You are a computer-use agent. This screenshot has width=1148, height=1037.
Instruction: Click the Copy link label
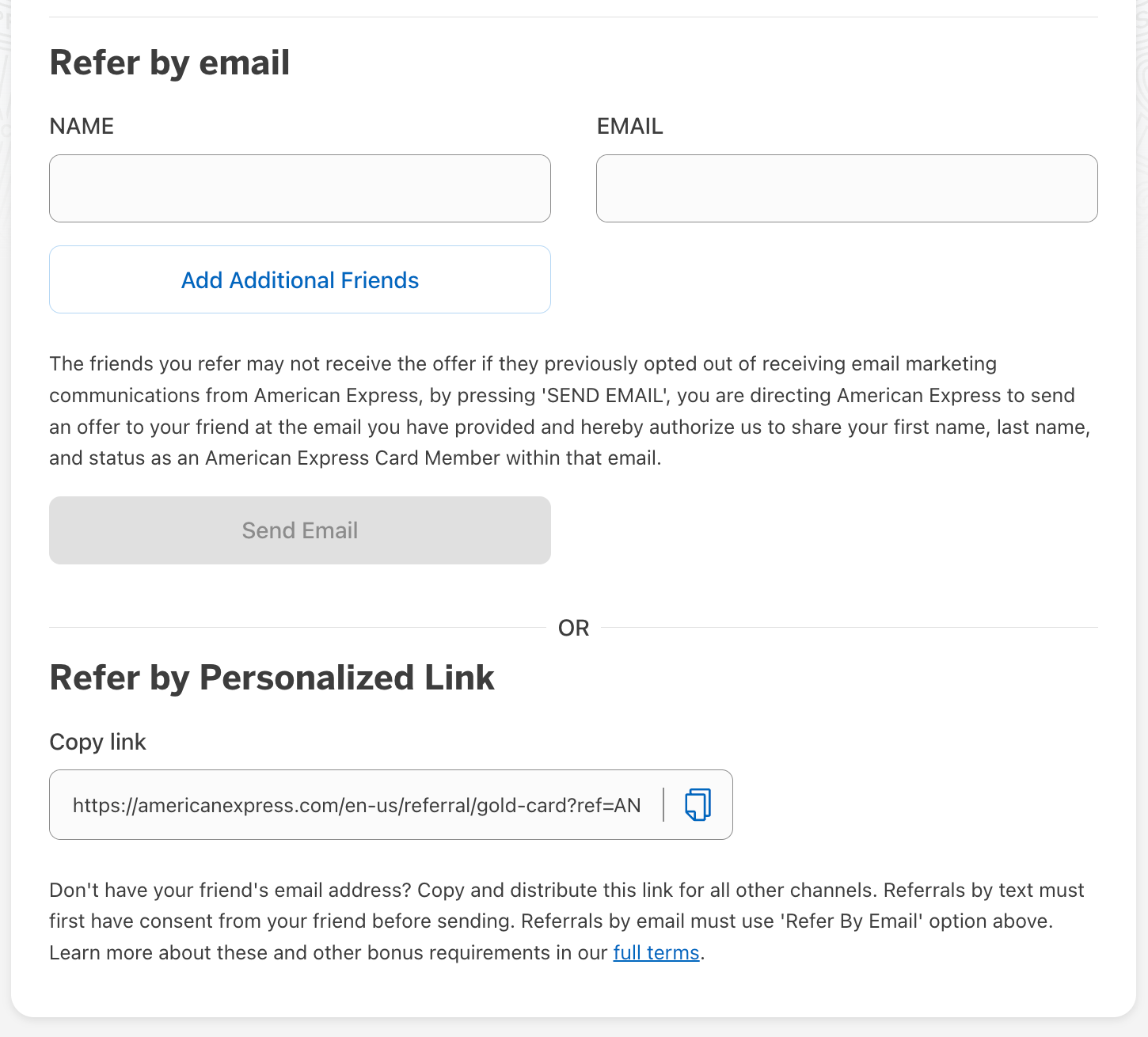tap(97, 742)
